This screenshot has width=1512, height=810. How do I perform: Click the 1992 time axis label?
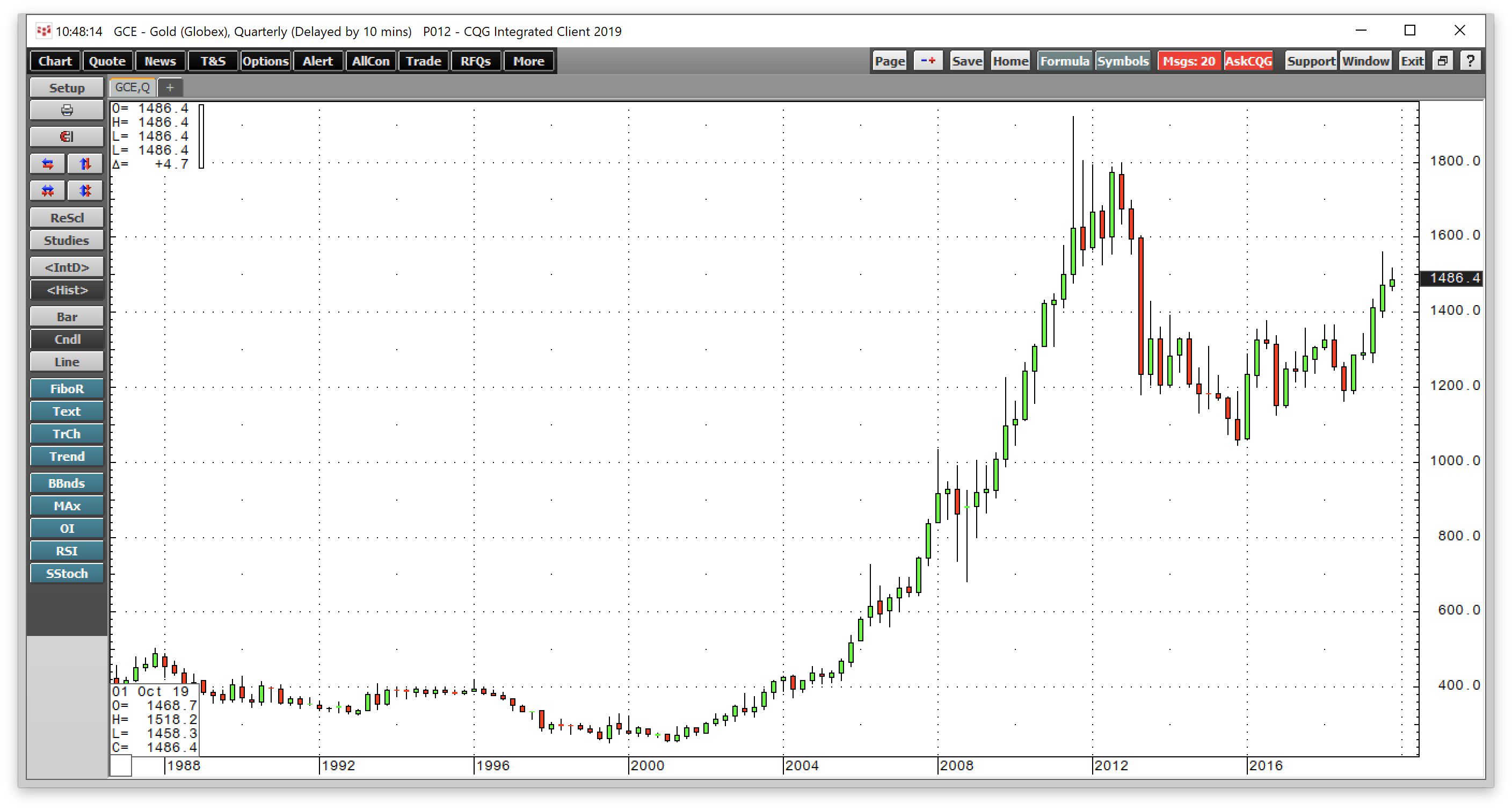click(338, 765)
